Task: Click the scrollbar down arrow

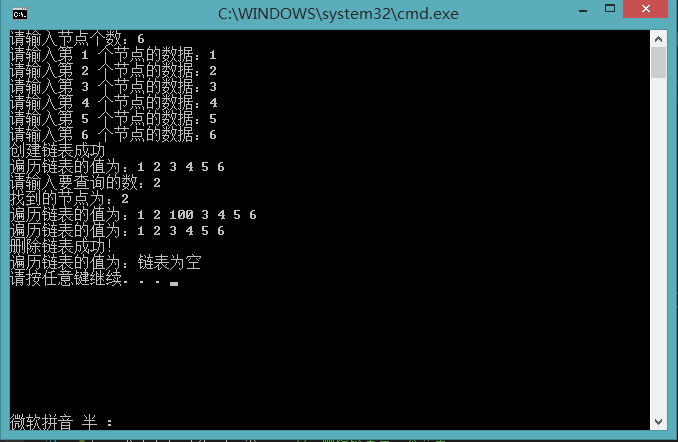Action: [659, 422]
